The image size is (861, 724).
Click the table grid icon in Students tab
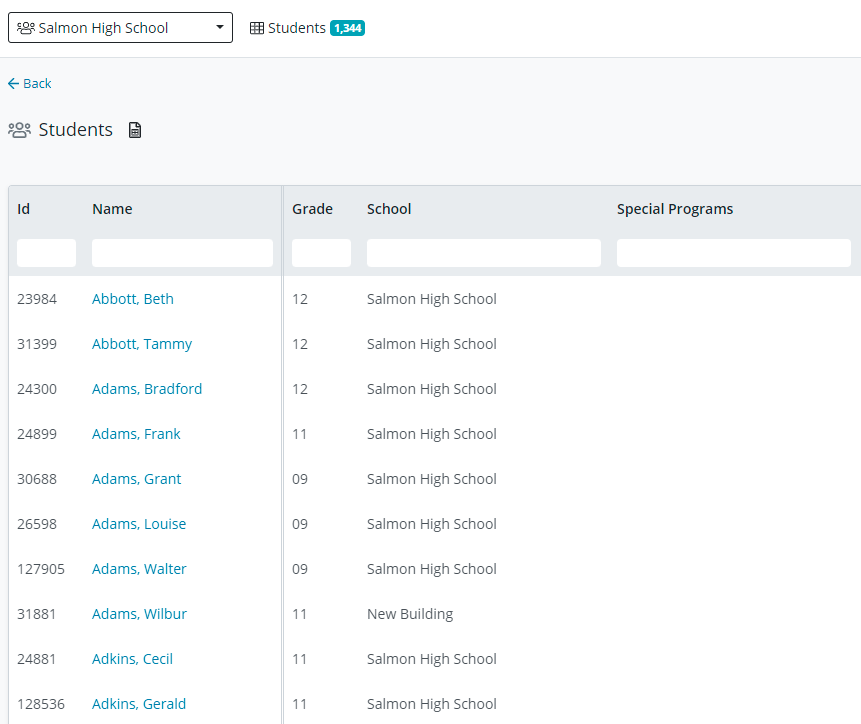[x=257, y=28]
